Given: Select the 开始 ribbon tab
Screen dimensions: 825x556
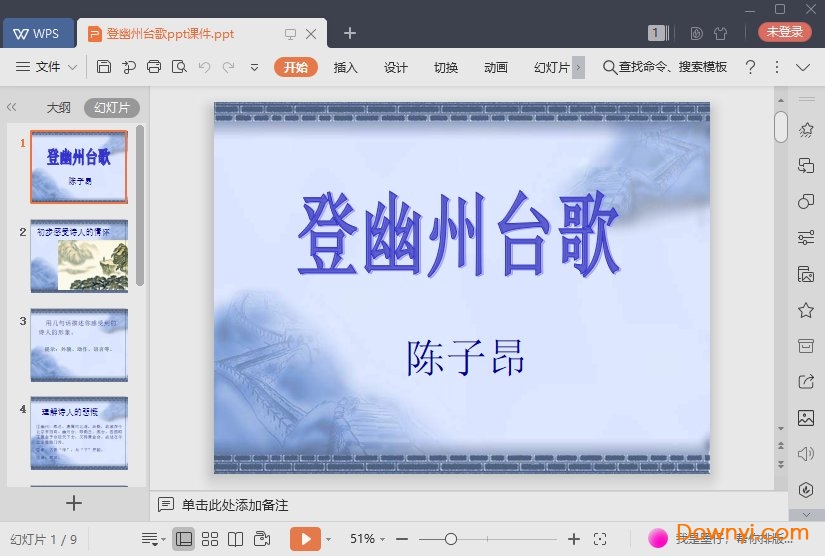Looking at the screenshot, I should 296,67.
